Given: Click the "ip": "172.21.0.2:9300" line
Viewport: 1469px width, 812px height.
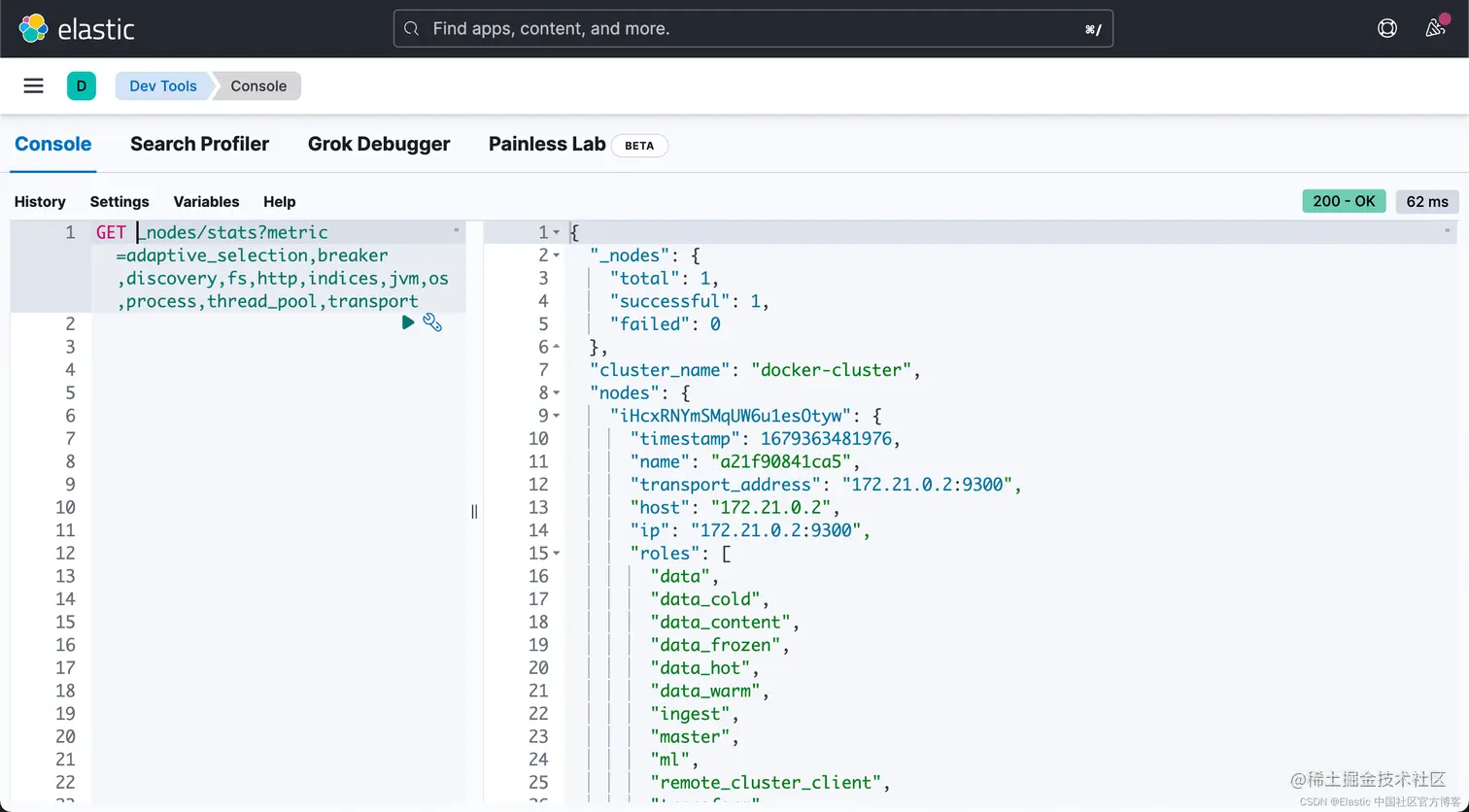Looking at the screenshot, I should [x=749, y=530].
